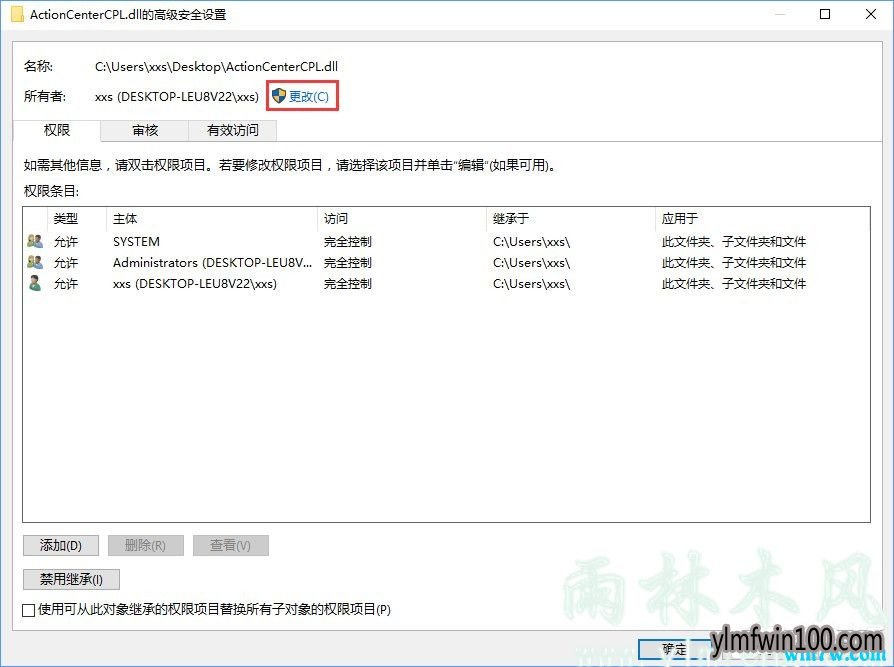The image size is (894, 667).
Task: Click the owner name next to 所有者
Action: coord(177,96)
